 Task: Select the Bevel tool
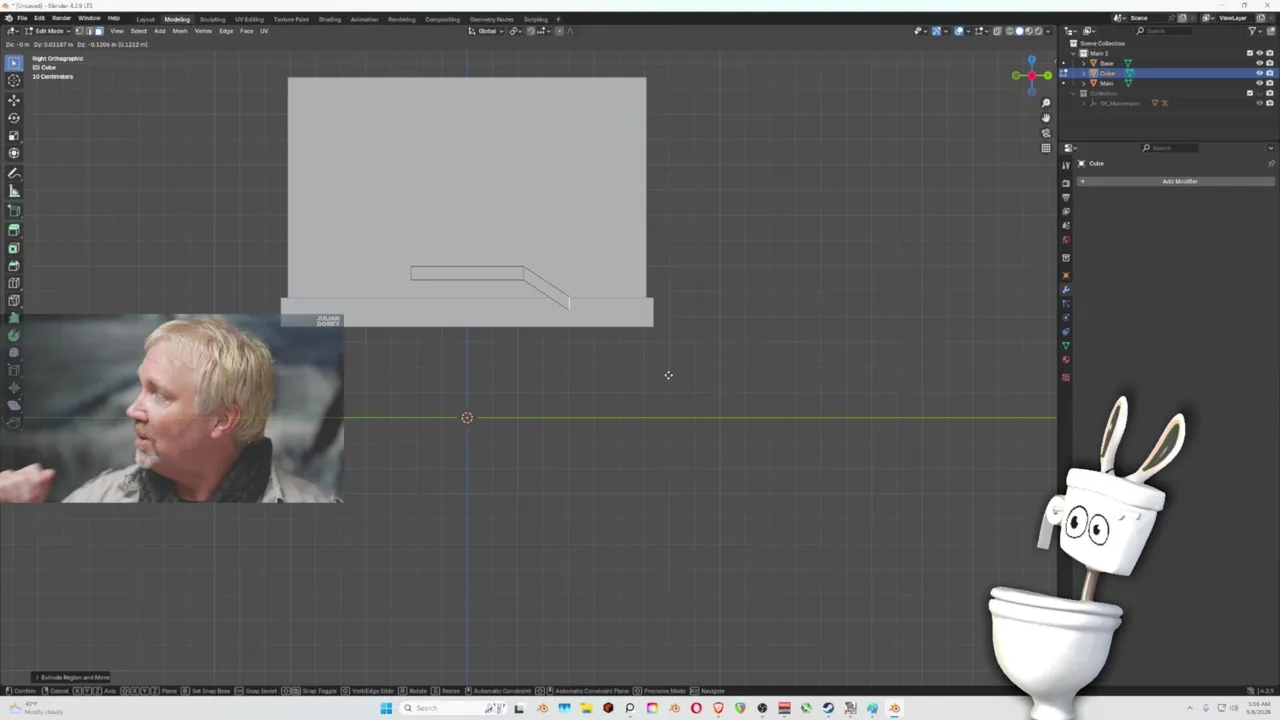[14, 266]
